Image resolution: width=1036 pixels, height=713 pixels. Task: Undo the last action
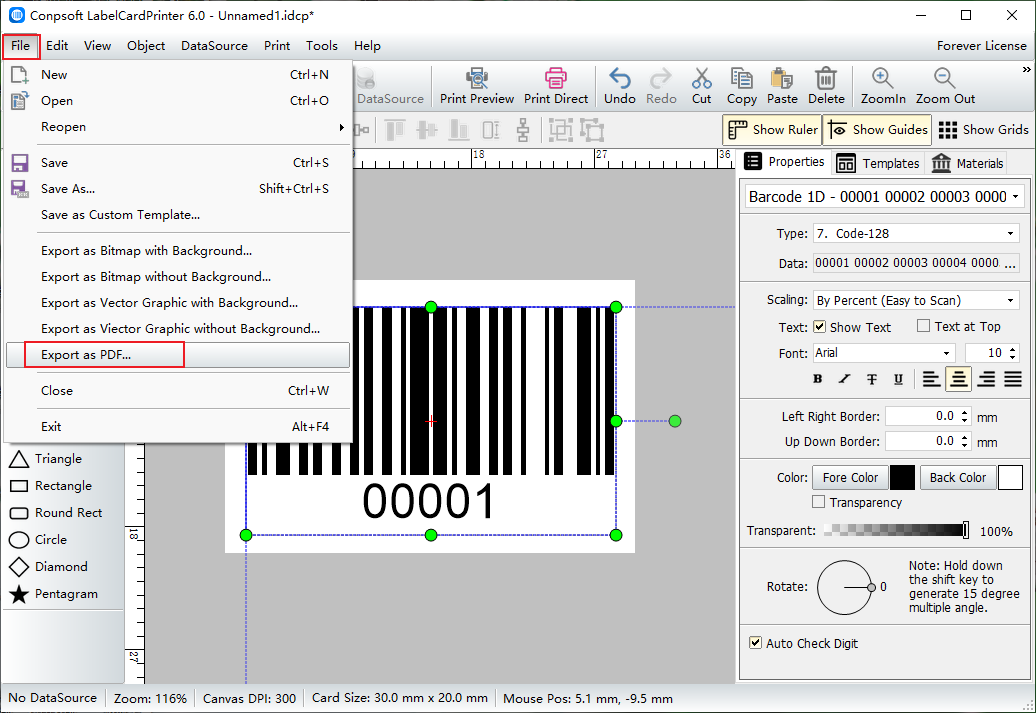620,86
